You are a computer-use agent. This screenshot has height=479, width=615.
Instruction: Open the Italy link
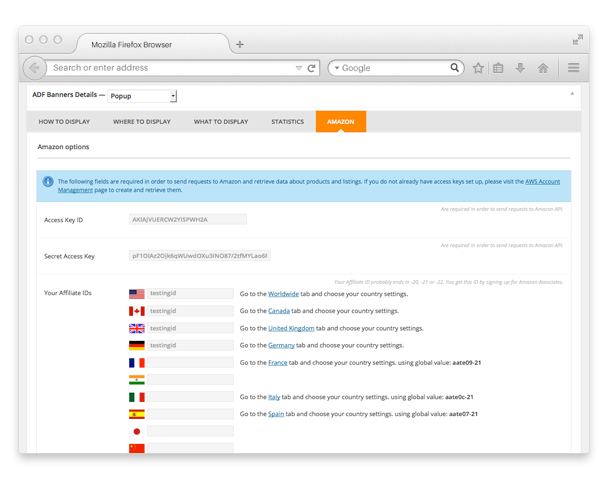(274, 397)
